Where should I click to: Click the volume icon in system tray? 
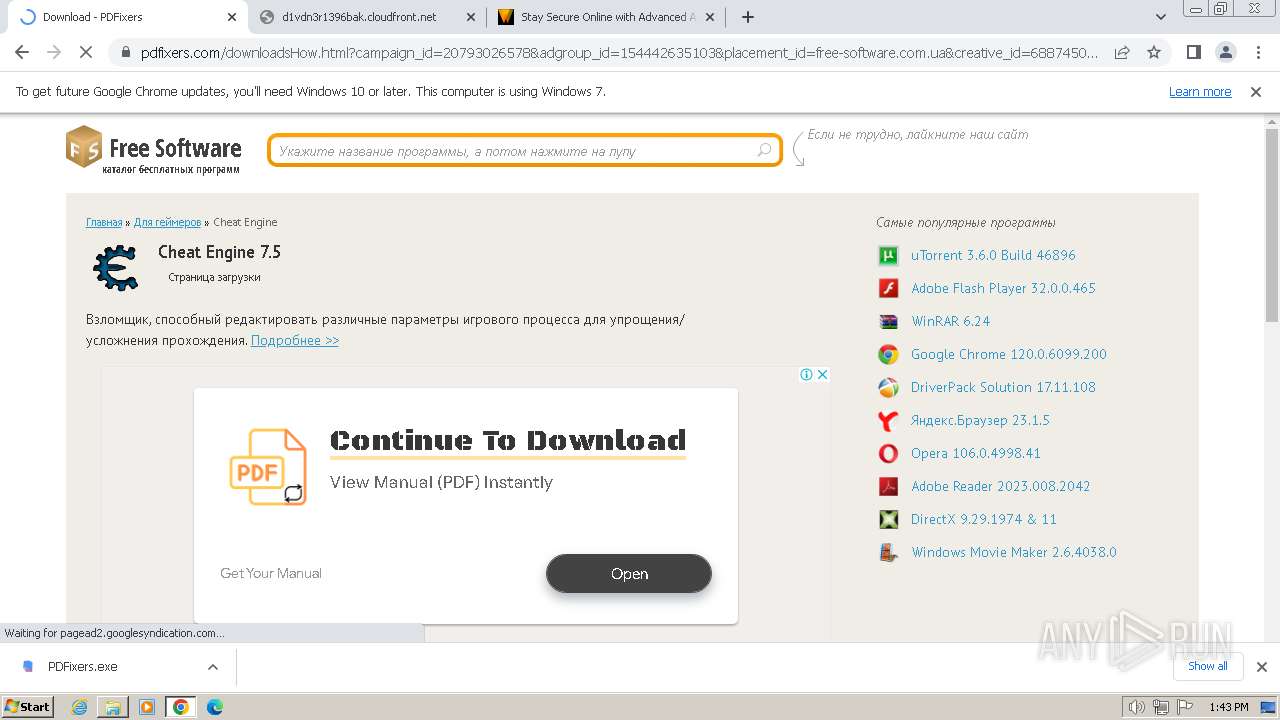tap(1137, 707)
